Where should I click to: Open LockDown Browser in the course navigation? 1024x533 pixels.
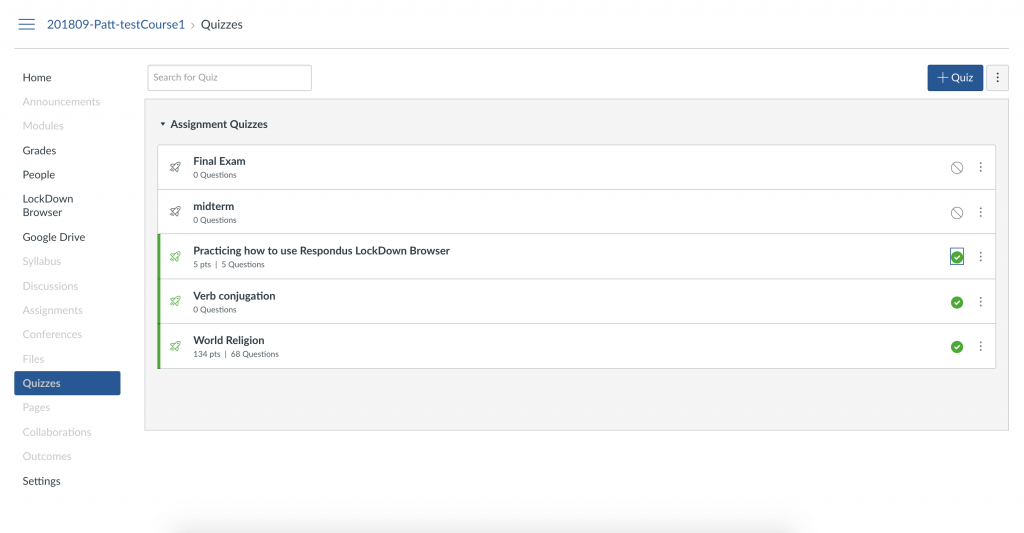pos(48,205)
